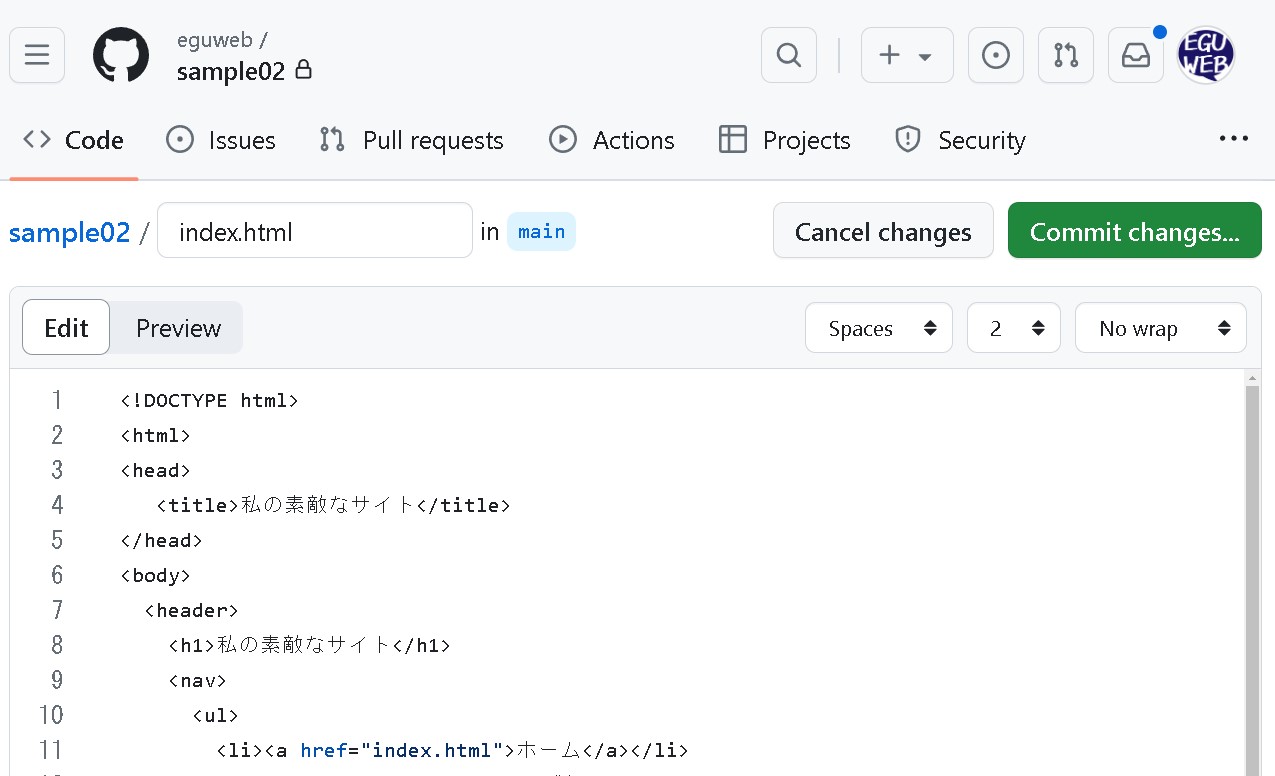Image resolution: width=1275 pixels, height=776 pixels.
Task: Open the create new dropdown plus icon
Action: tap(906, 55)
